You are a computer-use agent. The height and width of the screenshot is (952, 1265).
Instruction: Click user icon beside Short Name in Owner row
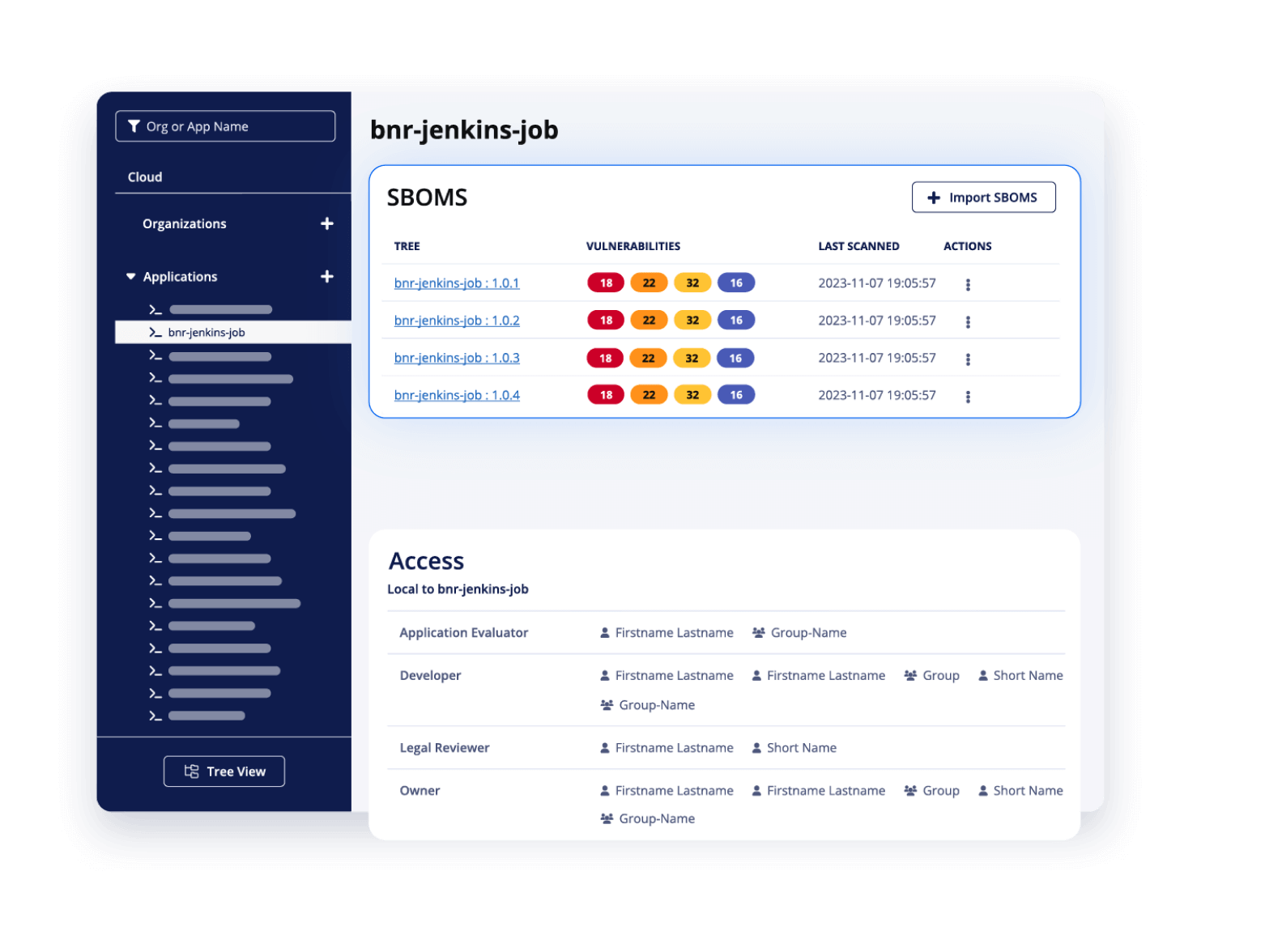pos(983,791)
